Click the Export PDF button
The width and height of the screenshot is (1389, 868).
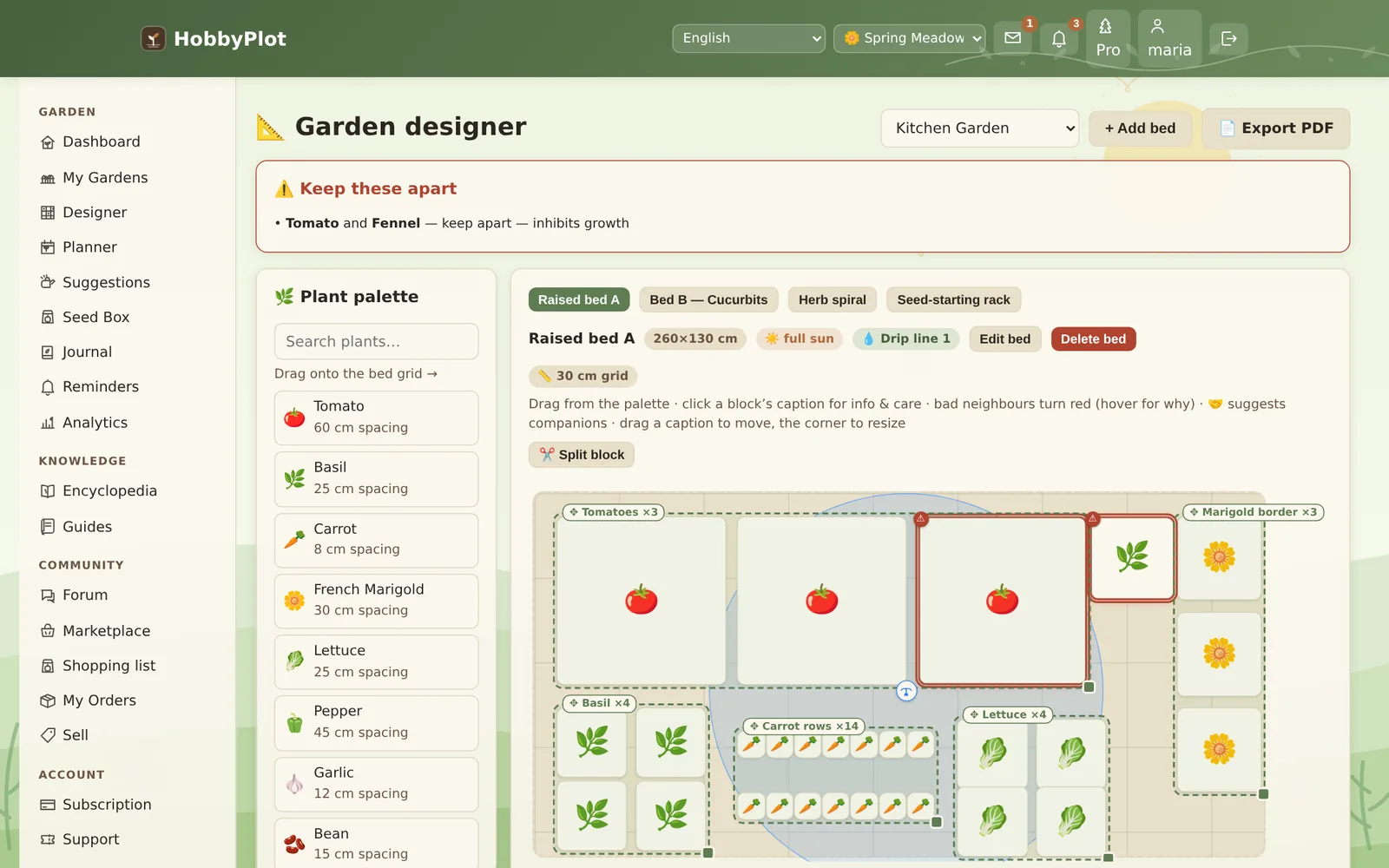1276,128
